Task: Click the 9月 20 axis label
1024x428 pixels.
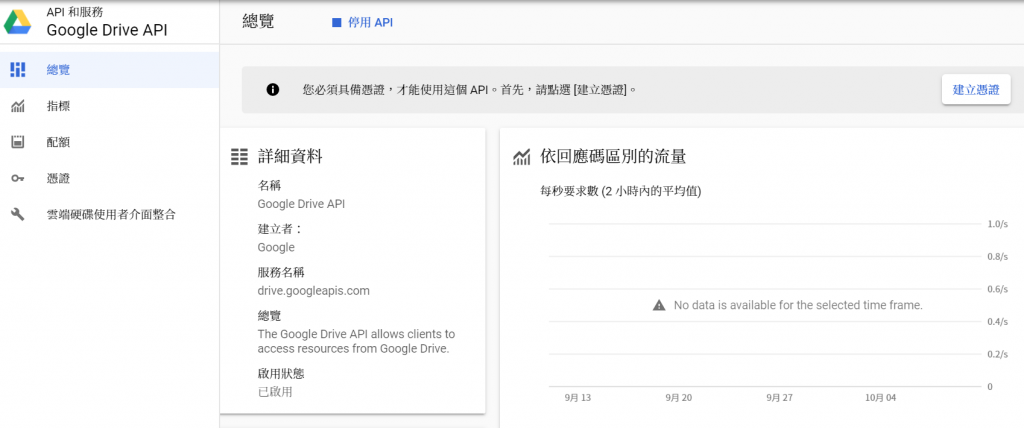Action: tap(679, 397)
